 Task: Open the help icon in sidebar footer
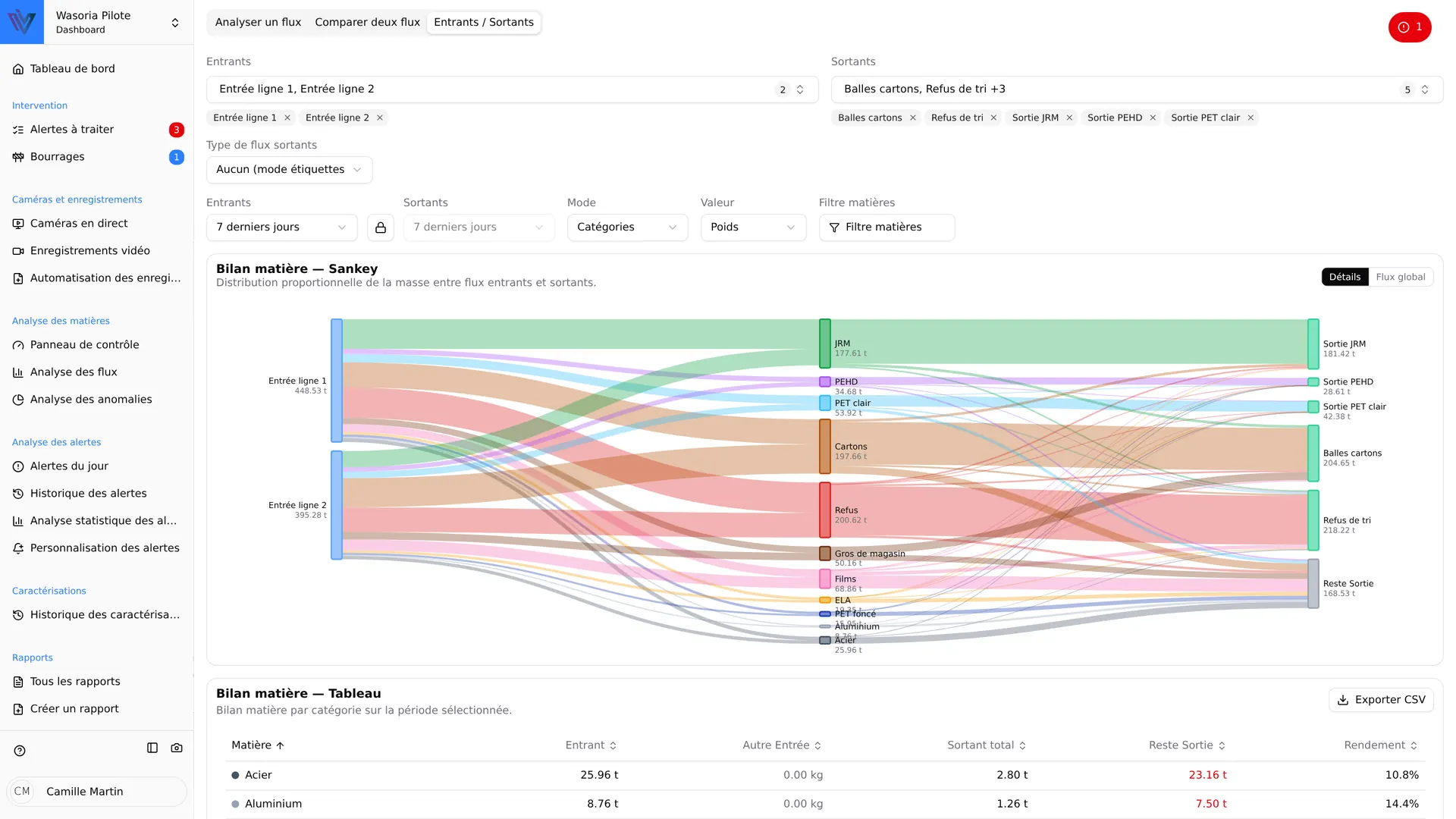coord(20,751)
